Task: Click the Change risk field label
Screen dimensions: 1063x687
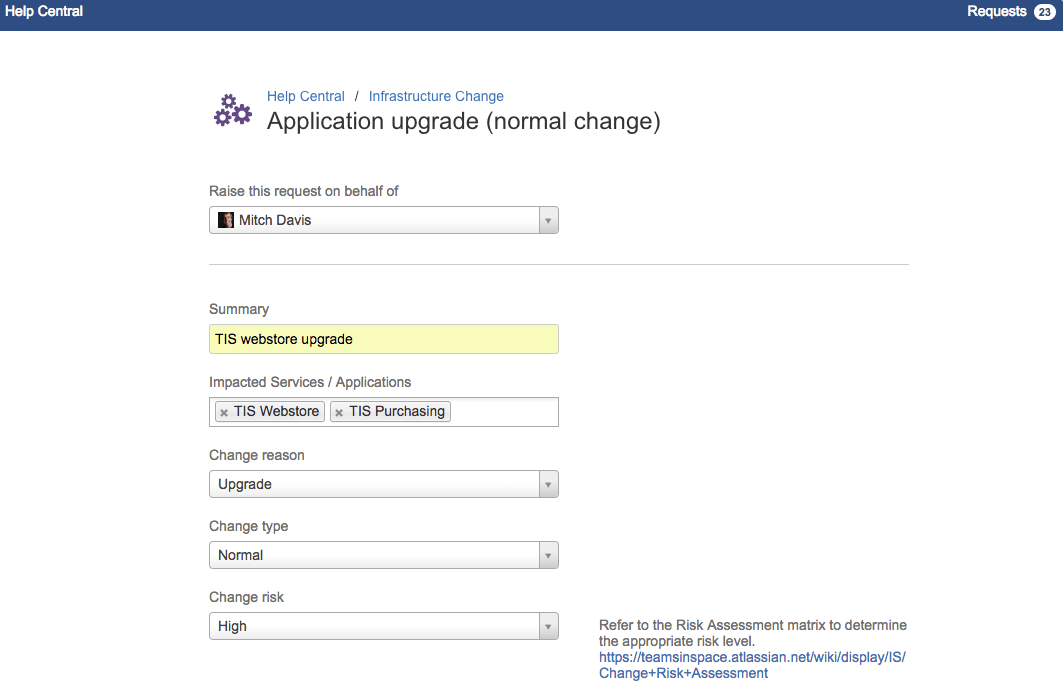Action: click(246, 597)
